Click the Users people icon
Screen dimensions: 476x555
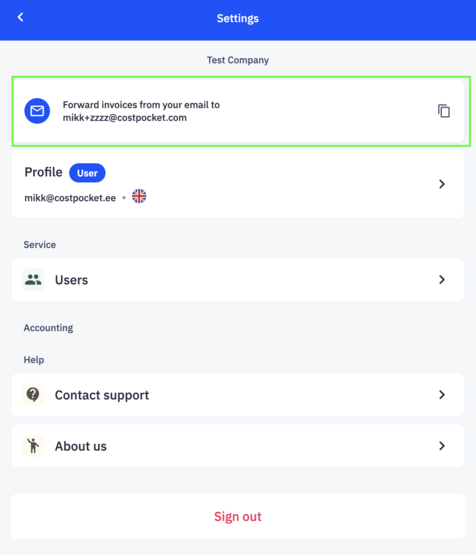[33, 280]
